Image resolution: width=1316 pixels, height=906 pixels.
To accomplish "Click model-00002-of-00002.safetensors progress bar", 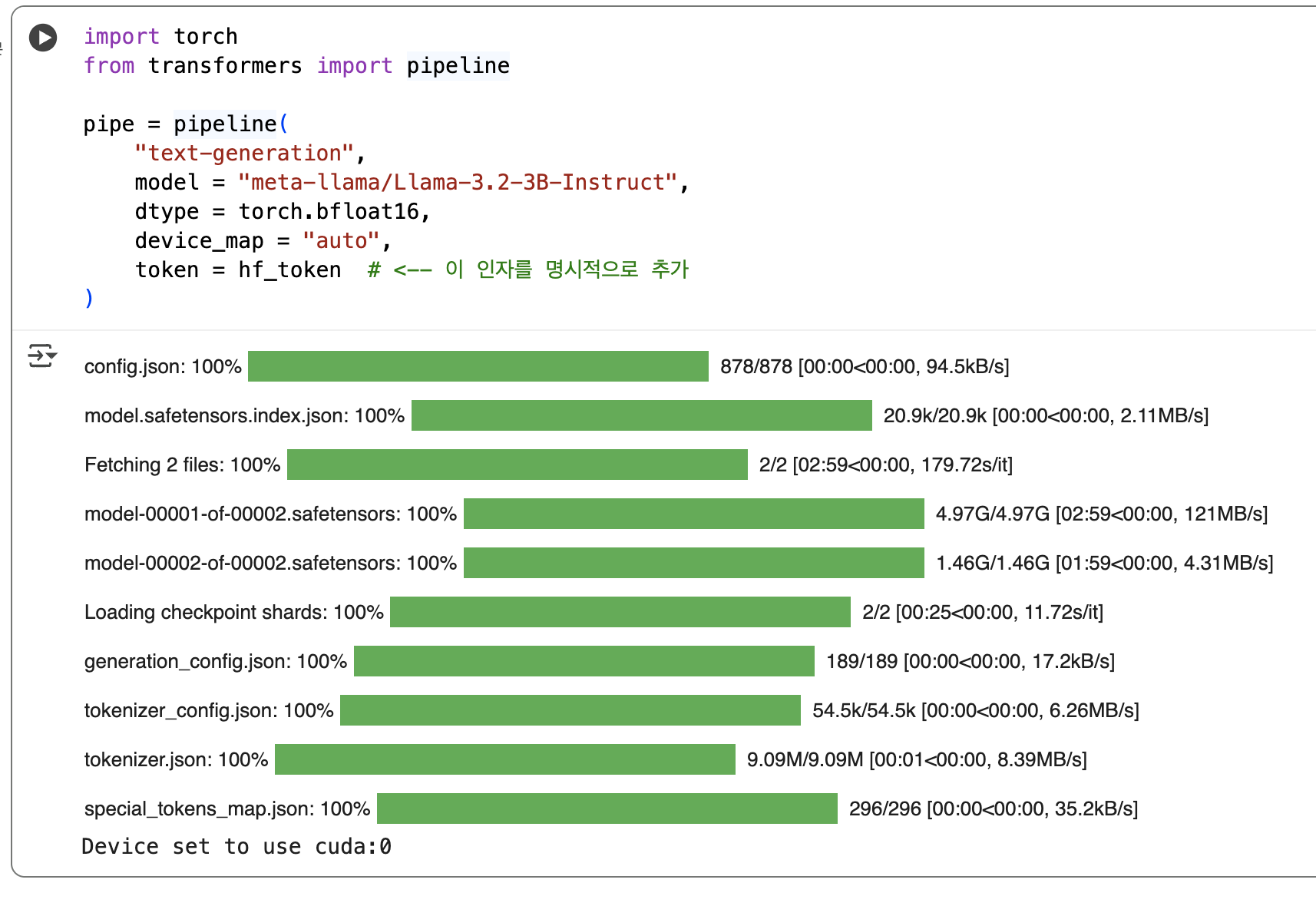I will [693, 563].
